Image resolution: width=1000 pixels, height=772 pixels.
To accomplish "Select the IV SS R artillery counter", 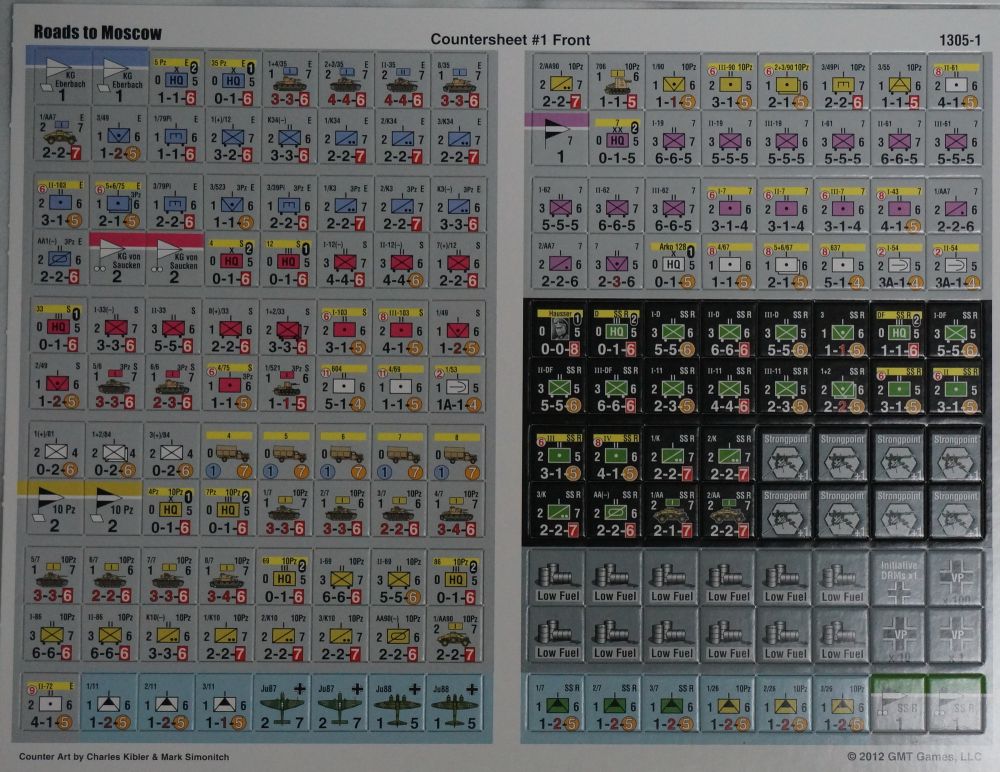I will click(x=617, y=455).
